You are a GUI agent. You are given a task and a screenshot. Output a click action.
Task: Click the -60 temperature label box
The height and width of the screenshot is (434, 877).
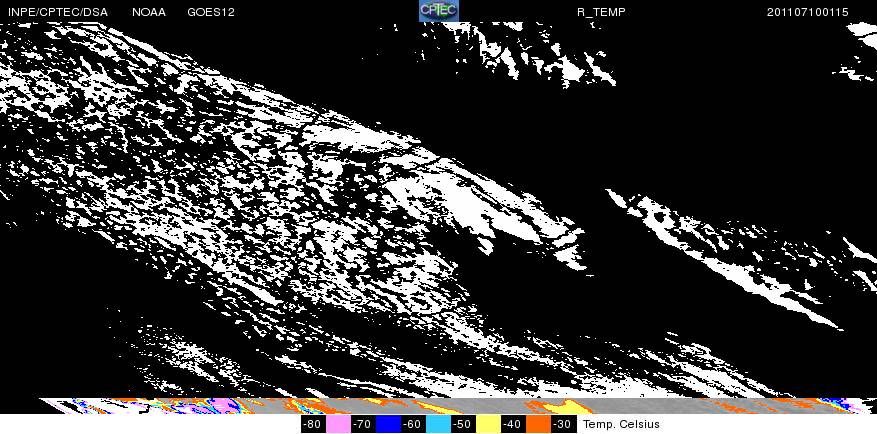coord(413,424)
